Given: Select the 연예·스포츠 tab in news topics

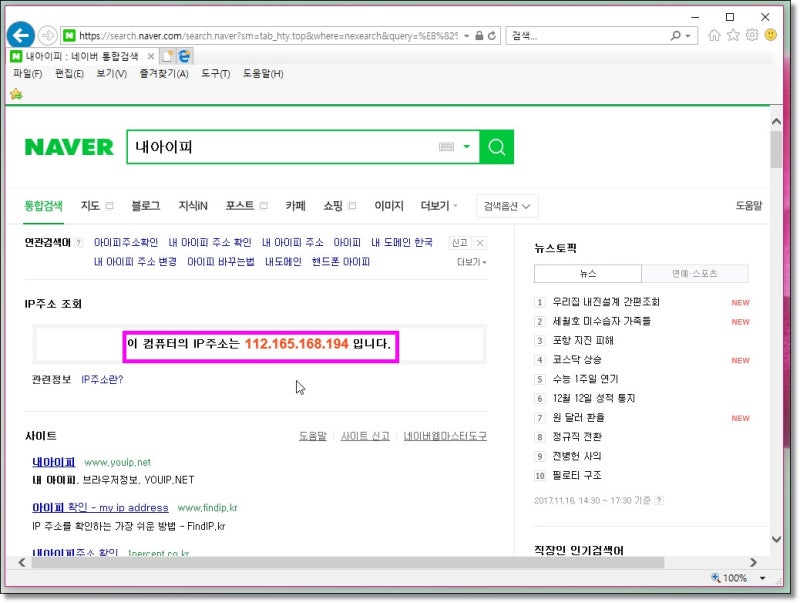Looking at the screenshot, I should click(x=694, y=273).
